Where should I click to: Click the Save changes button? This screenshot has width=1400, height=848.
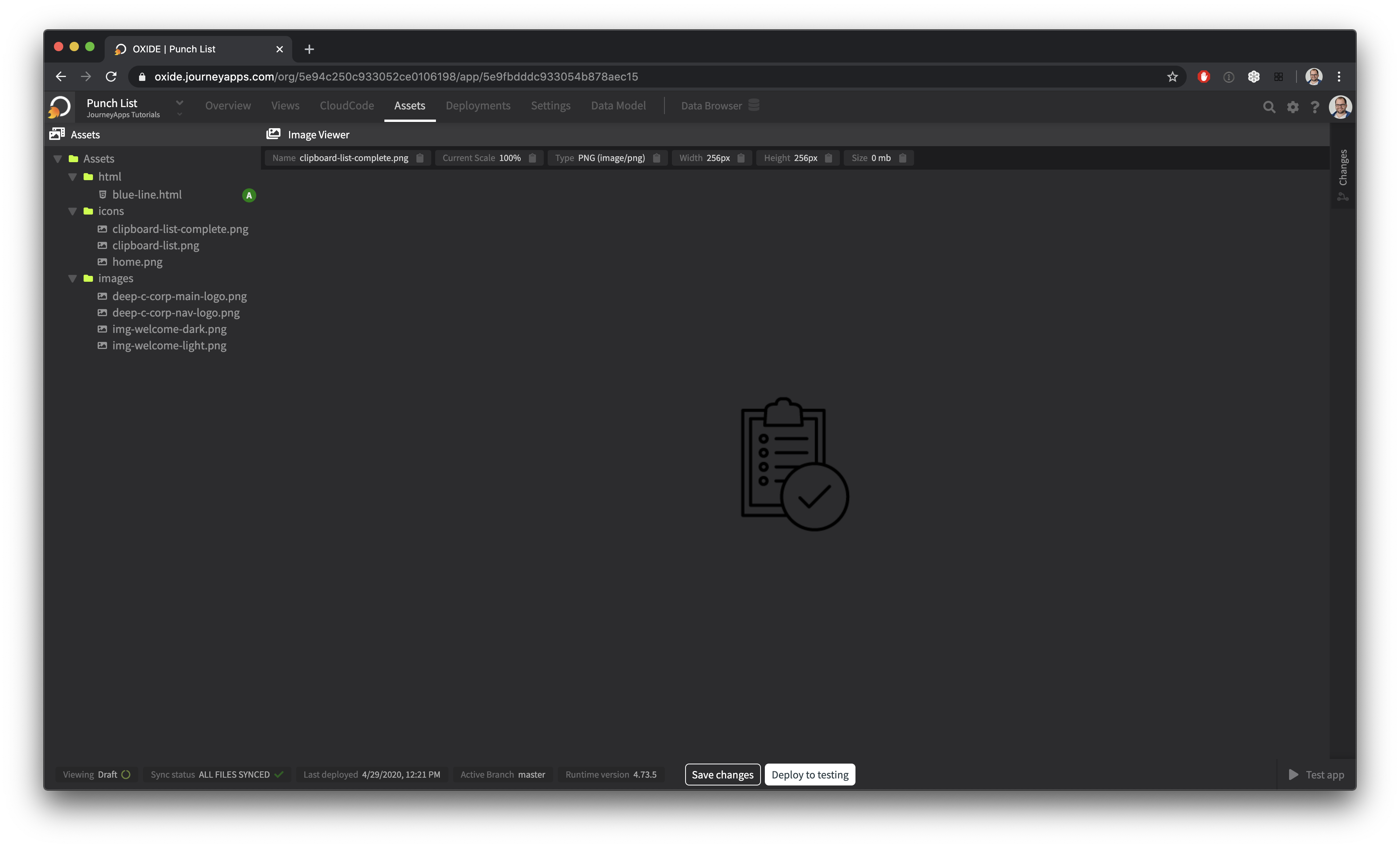point(722,774)
